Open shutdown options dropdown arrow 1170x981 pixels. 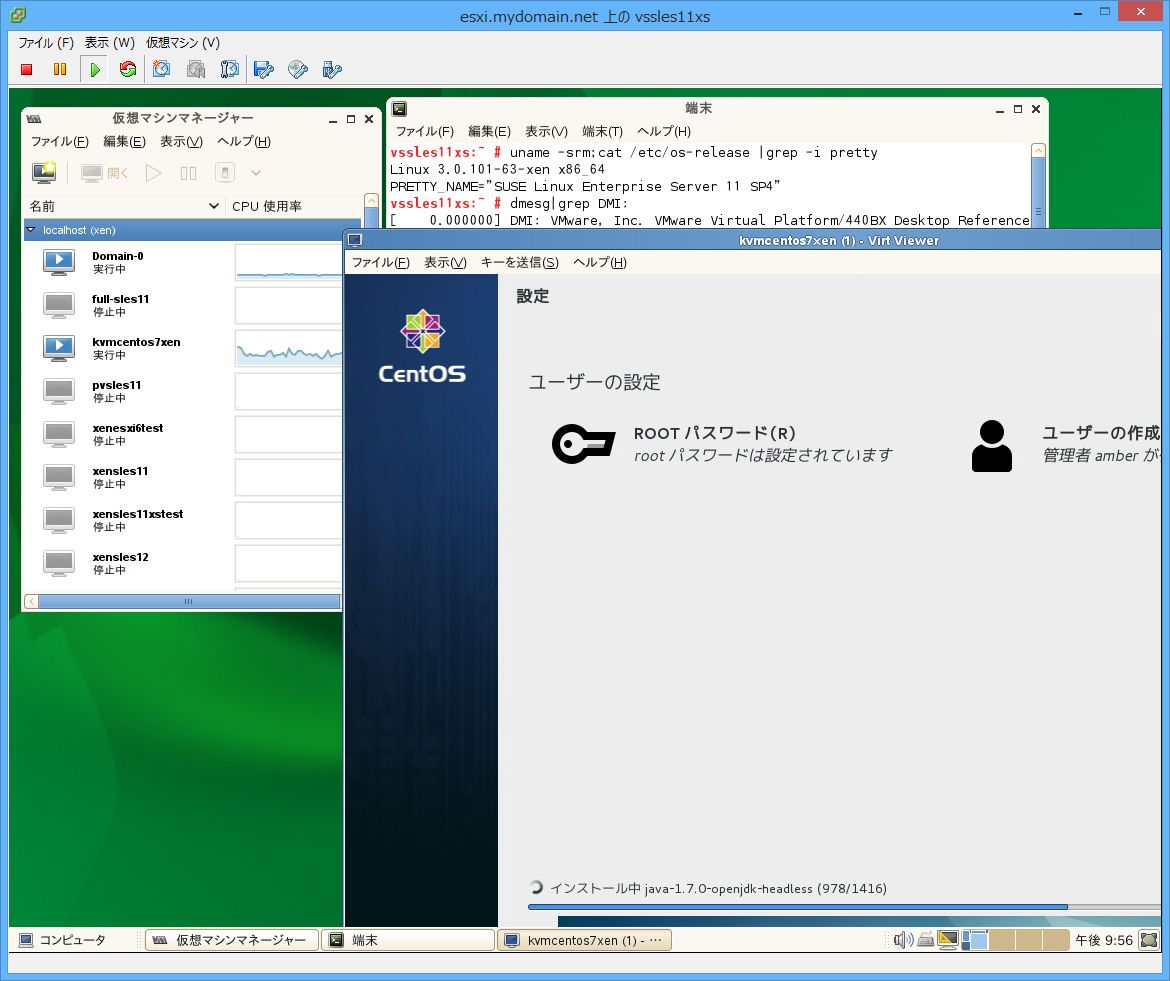point(256,173)
